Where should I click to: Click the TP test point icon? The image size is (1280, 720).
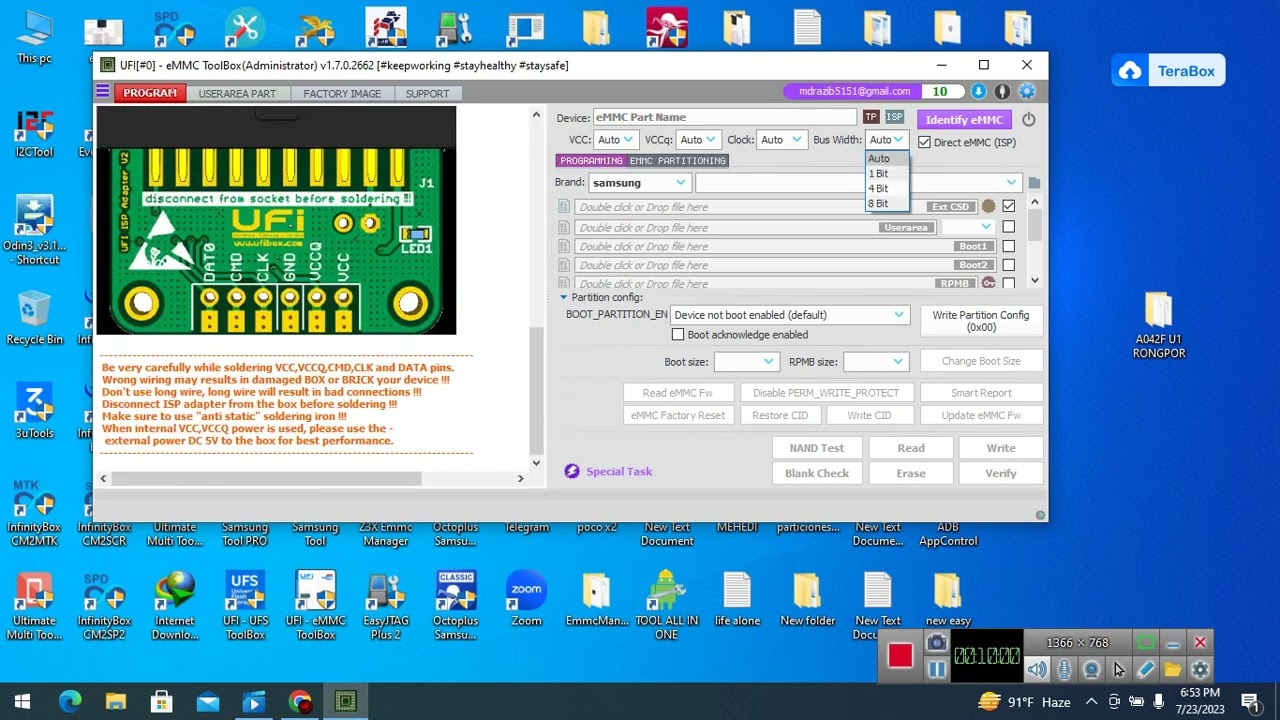pyautogui.click(x=871, y=117)
